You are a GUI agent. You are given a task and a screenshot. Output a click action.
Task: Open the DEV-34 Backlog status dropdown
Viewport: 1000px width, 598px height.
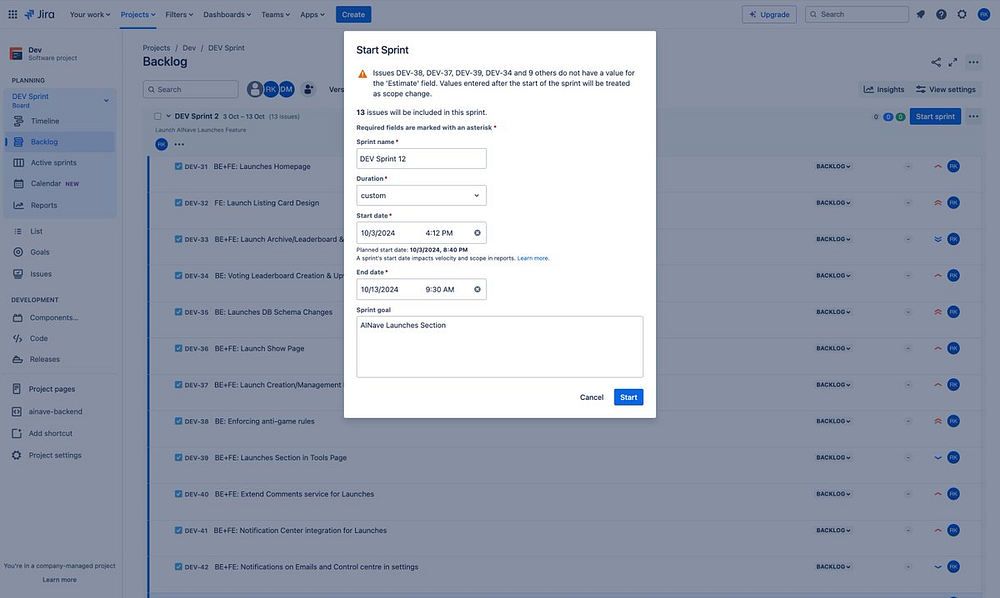[x=833, y=275]
